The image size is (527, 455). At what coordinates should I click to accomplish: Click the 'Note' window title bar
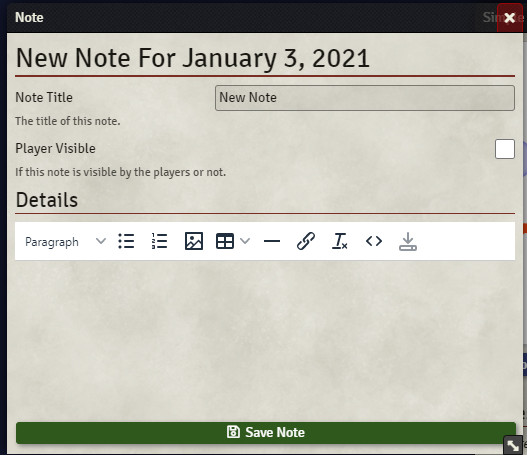pos(252,17)
